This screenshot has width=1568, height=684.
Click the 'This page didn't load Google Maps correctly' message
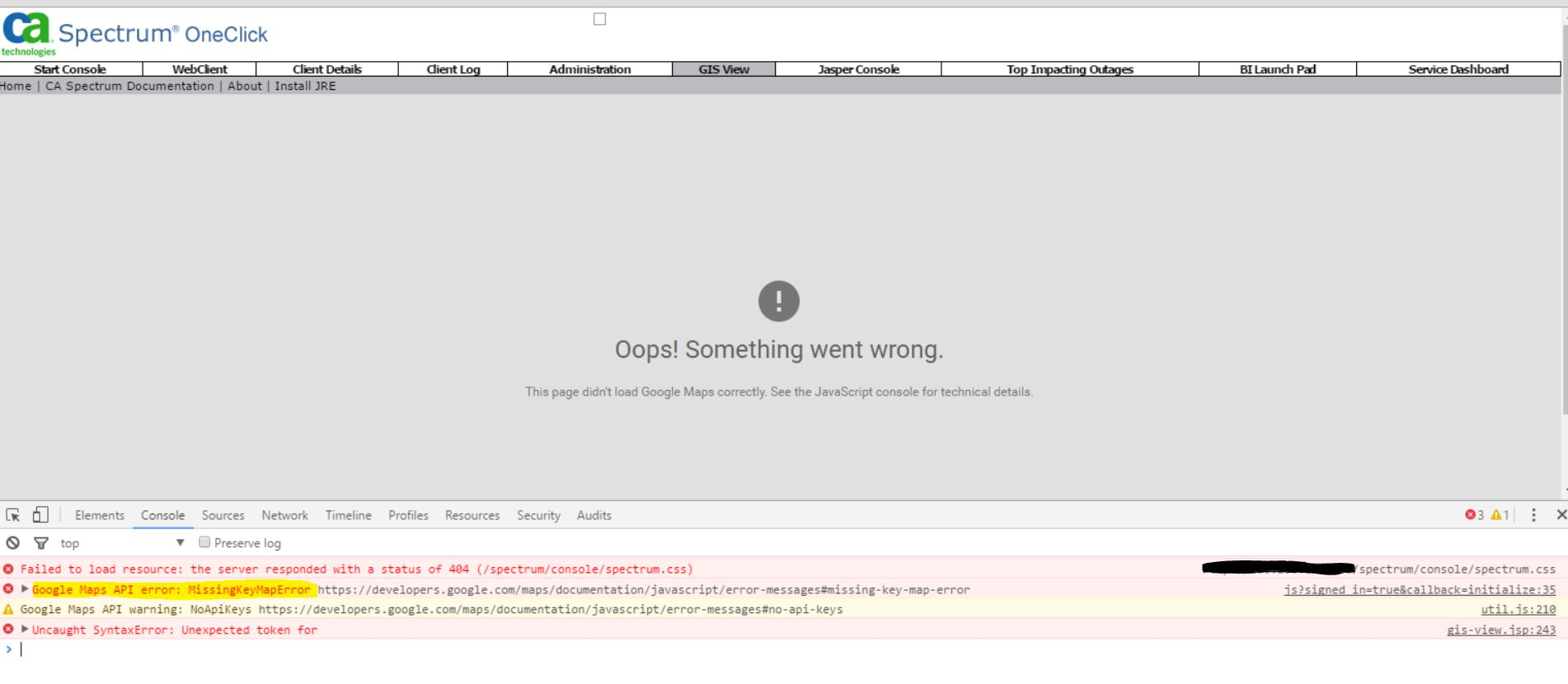pyautogui.click(x=779, y=391)
